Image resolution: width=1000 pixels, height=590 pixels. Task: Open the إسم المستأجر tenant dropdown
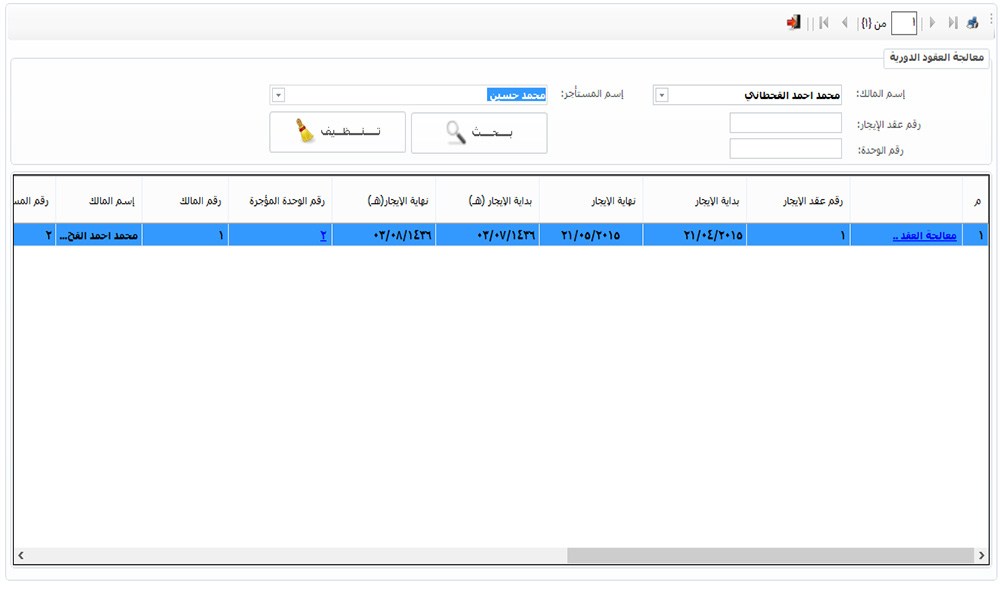(x=278, y=95)
